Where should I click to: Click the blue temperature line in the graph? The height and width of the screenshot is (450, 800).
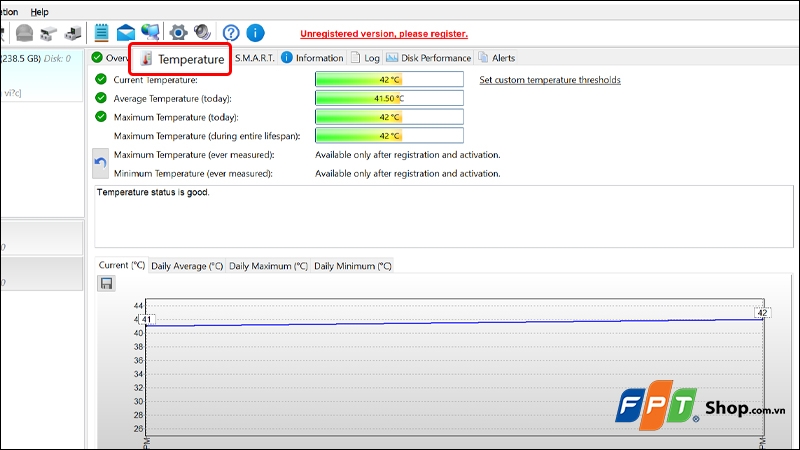pyautogui.click(x=454, y=322)
